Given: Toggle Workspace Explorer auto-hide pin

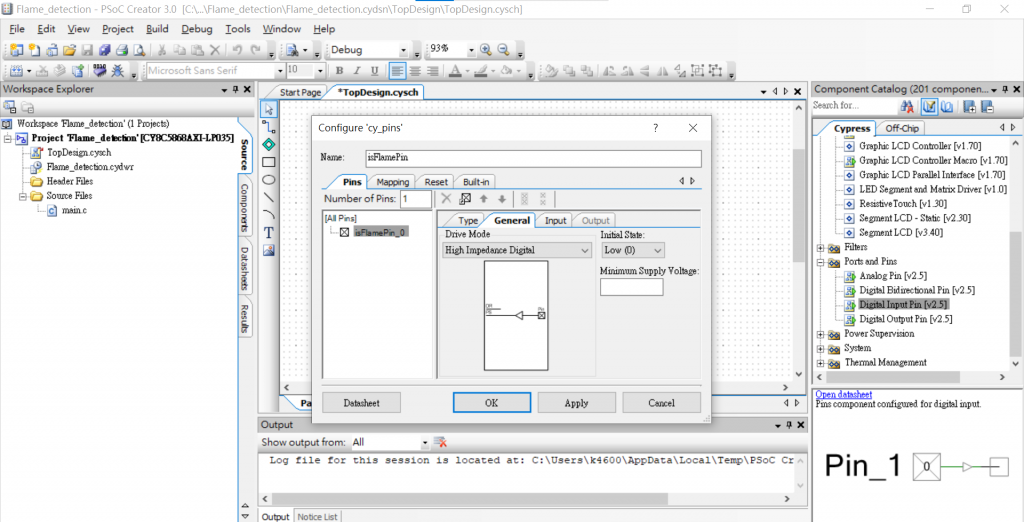Looking at the screenshot, I should click(x=236, y=90).
